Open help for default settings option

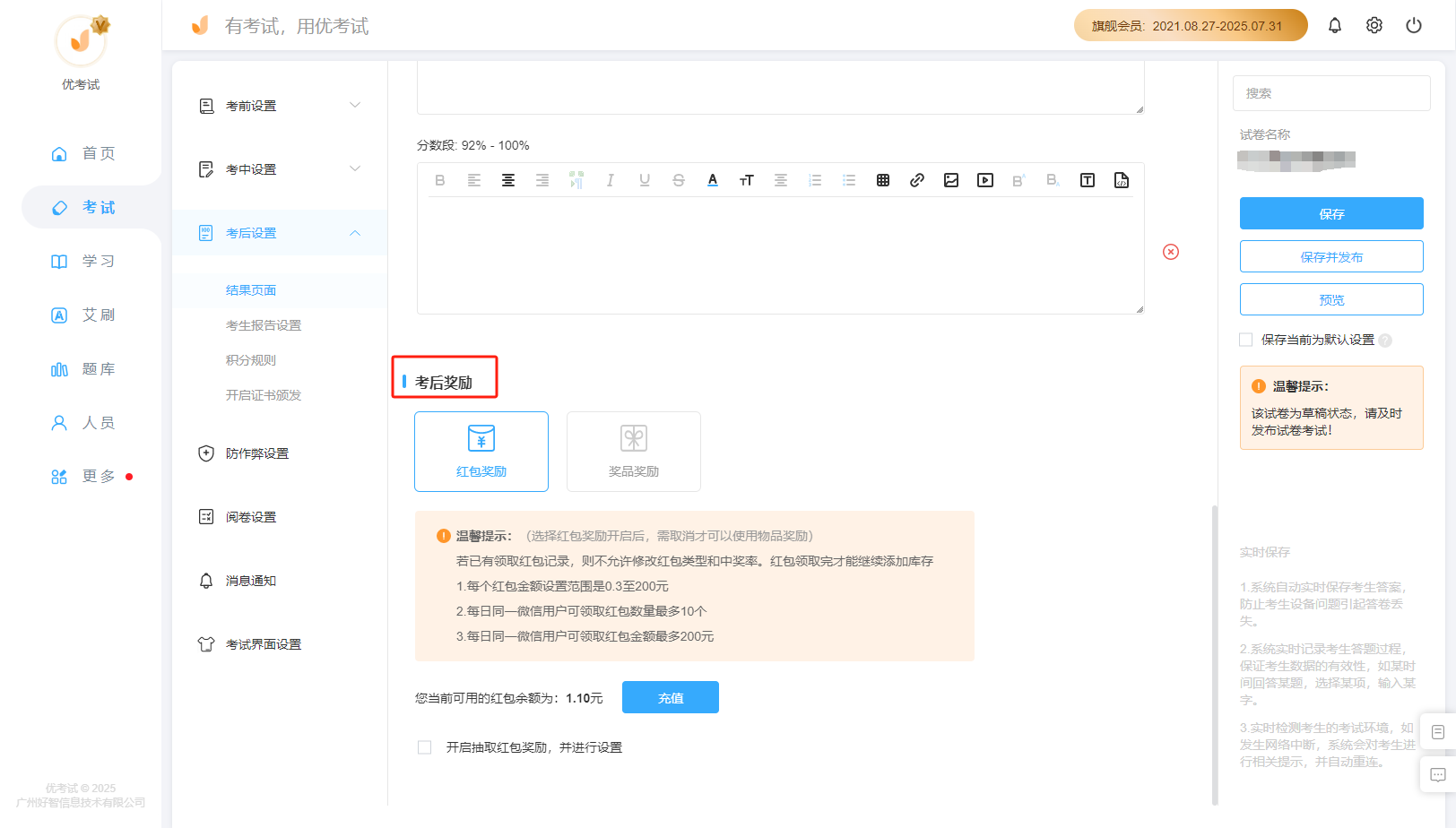(x=1385, y=341)
